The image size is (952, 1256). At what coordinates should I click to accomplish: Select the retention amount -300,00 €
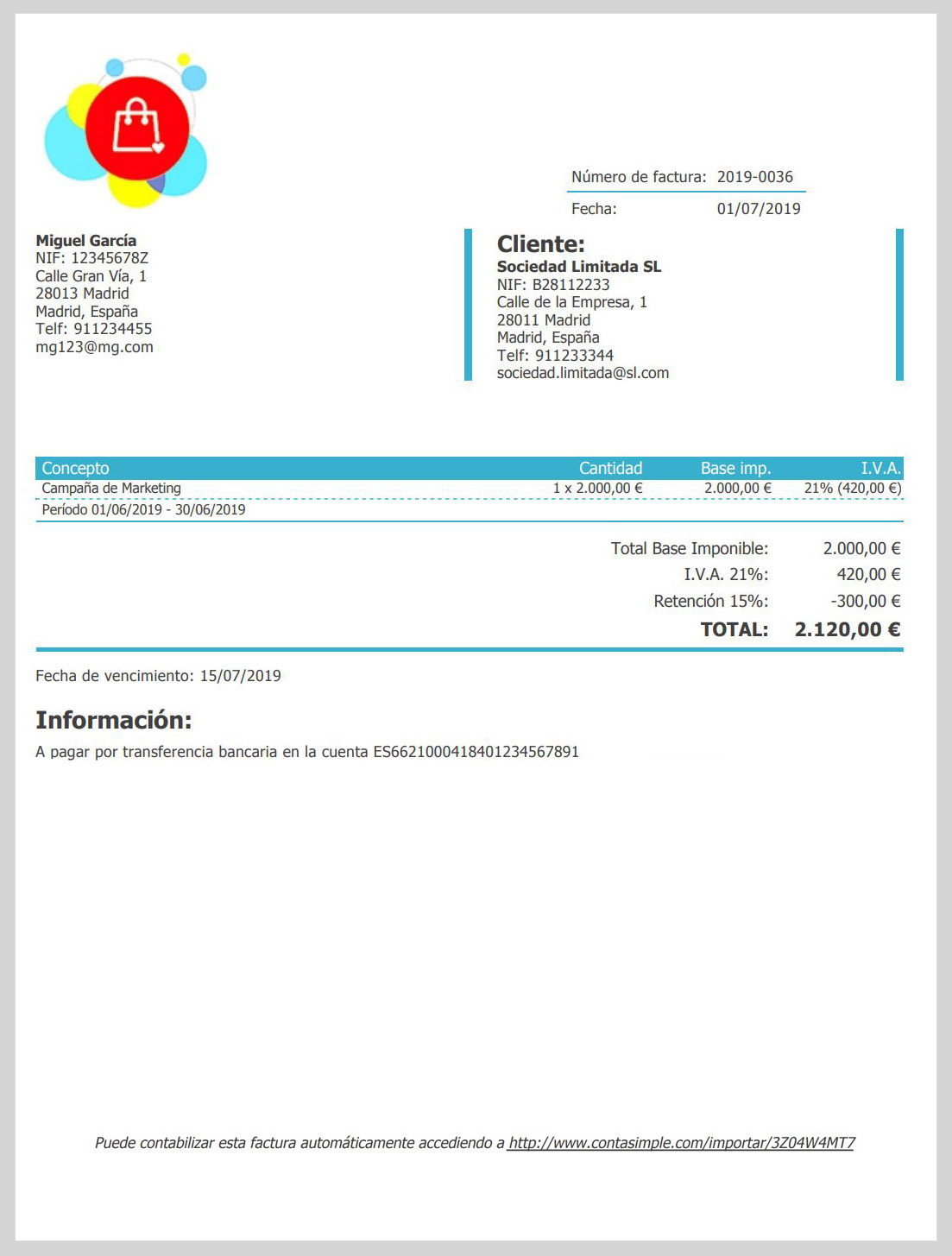(865, 602)
